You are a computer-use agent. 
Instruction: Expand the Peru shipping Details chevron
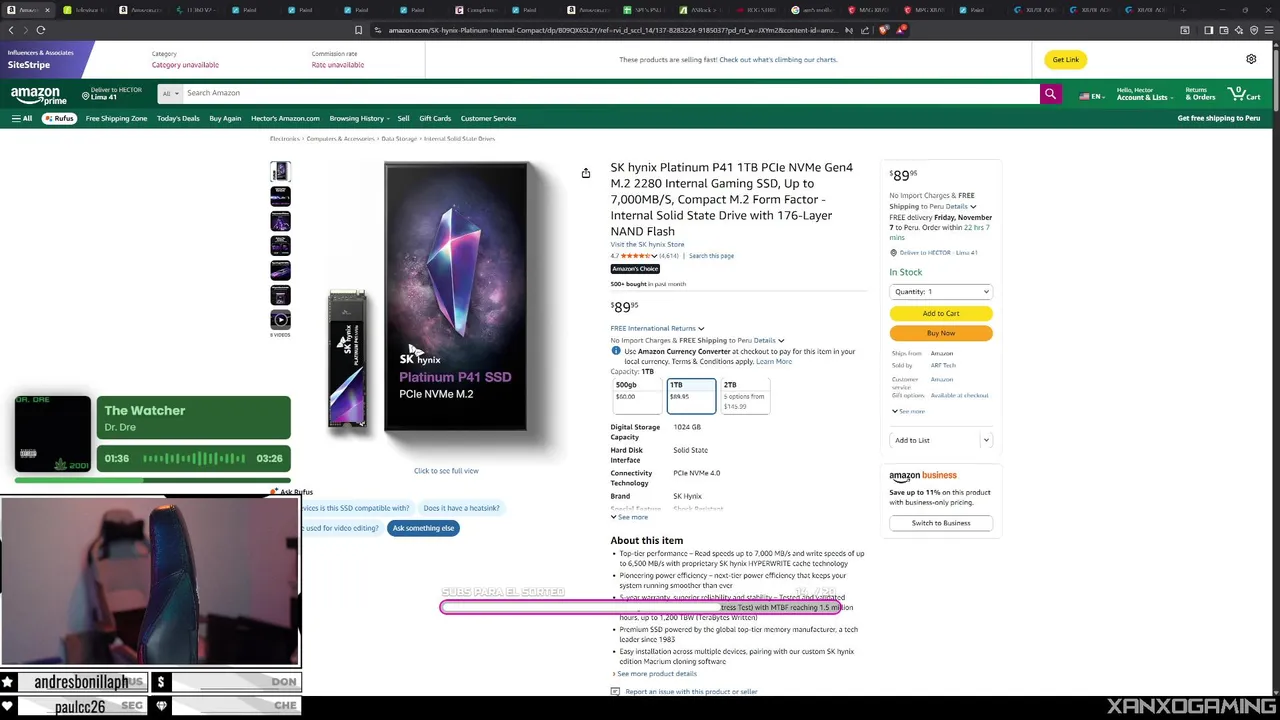tap(781, 341)
